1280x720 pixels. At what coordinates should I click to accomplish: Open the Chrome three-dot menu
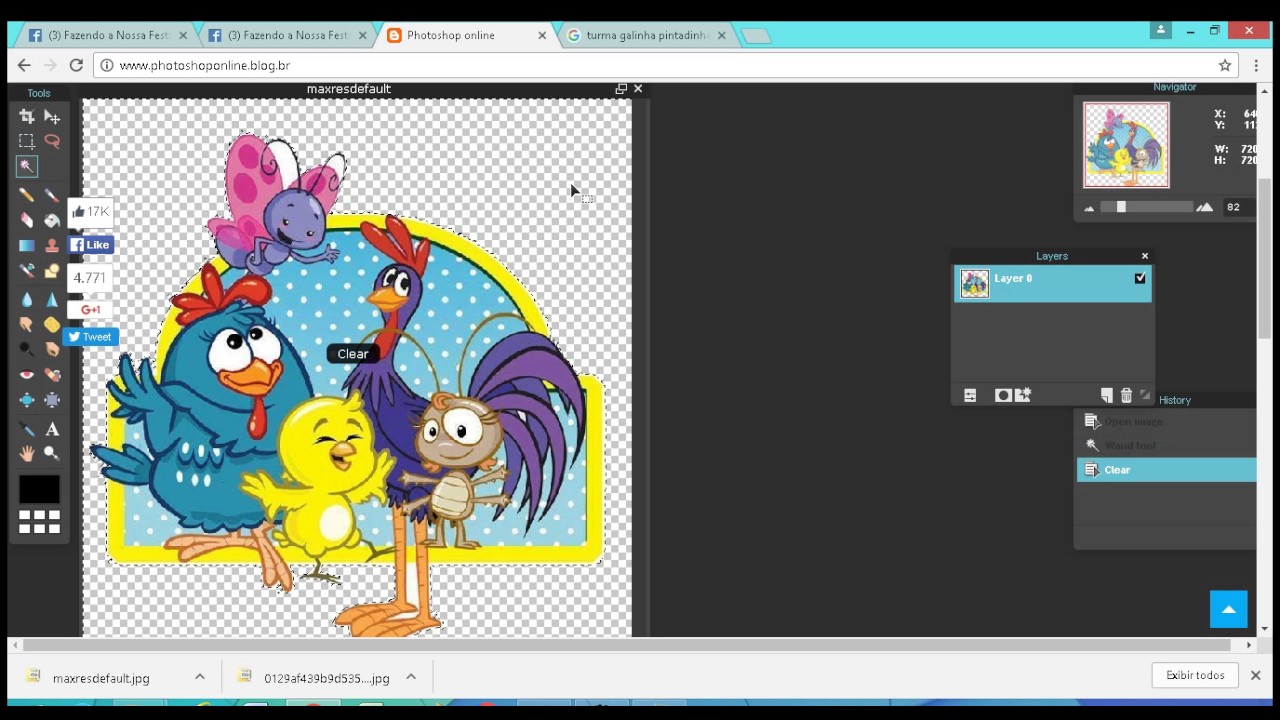[1257, 65]
